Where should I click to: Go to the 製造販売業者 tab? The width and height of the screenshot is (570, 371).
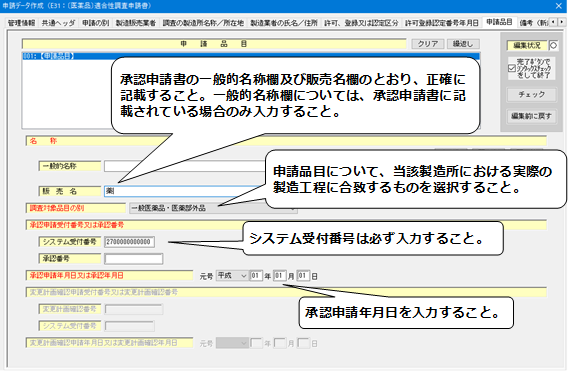[x=136, y=23]
